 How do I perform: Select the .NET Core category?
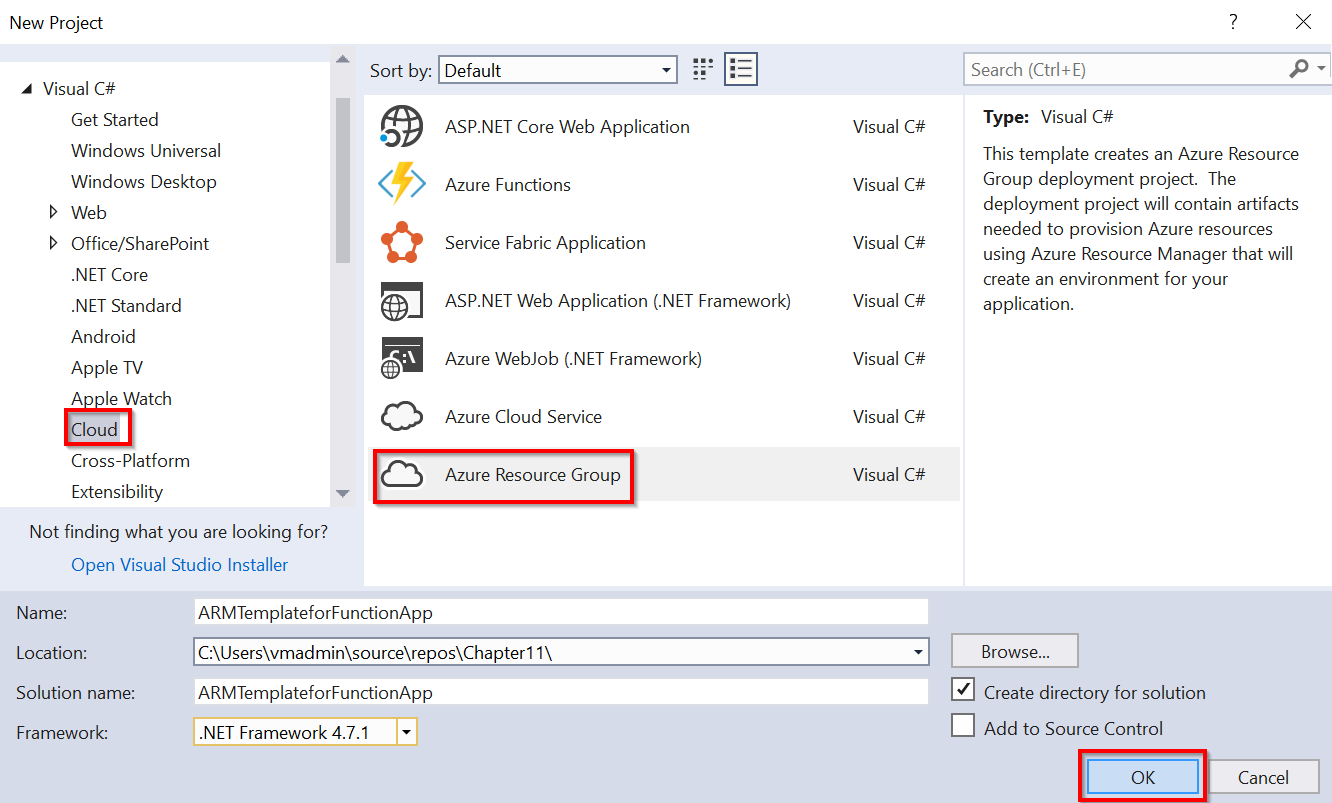coord(109,275)
